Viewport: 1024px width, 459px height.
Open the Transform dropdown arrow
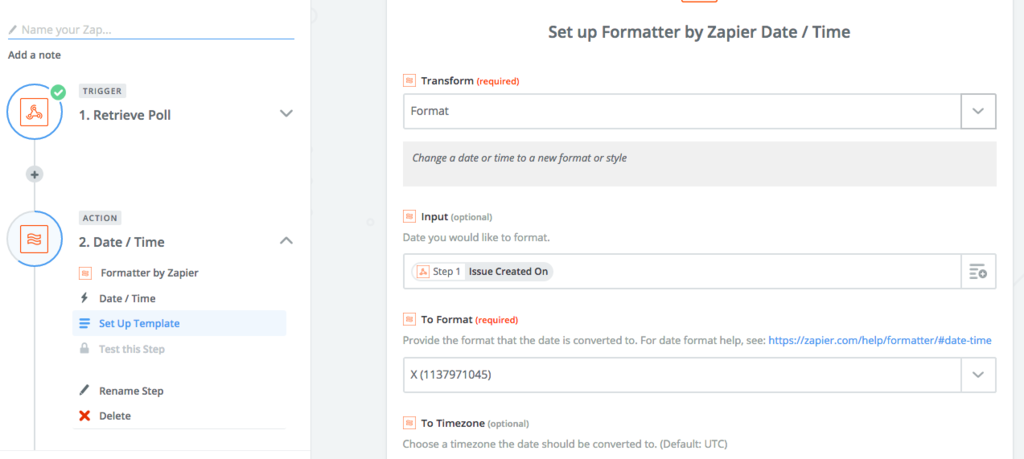[977, 111]
